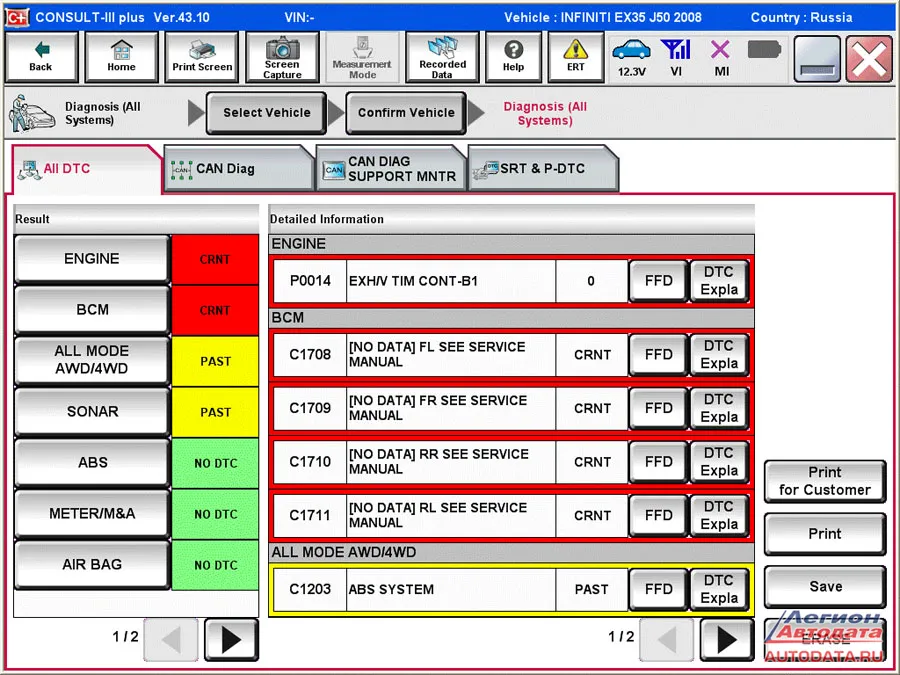The height and width of the screenshot is (675, 900).
Task: Open Measurement Mode
Action: point(362,57)
